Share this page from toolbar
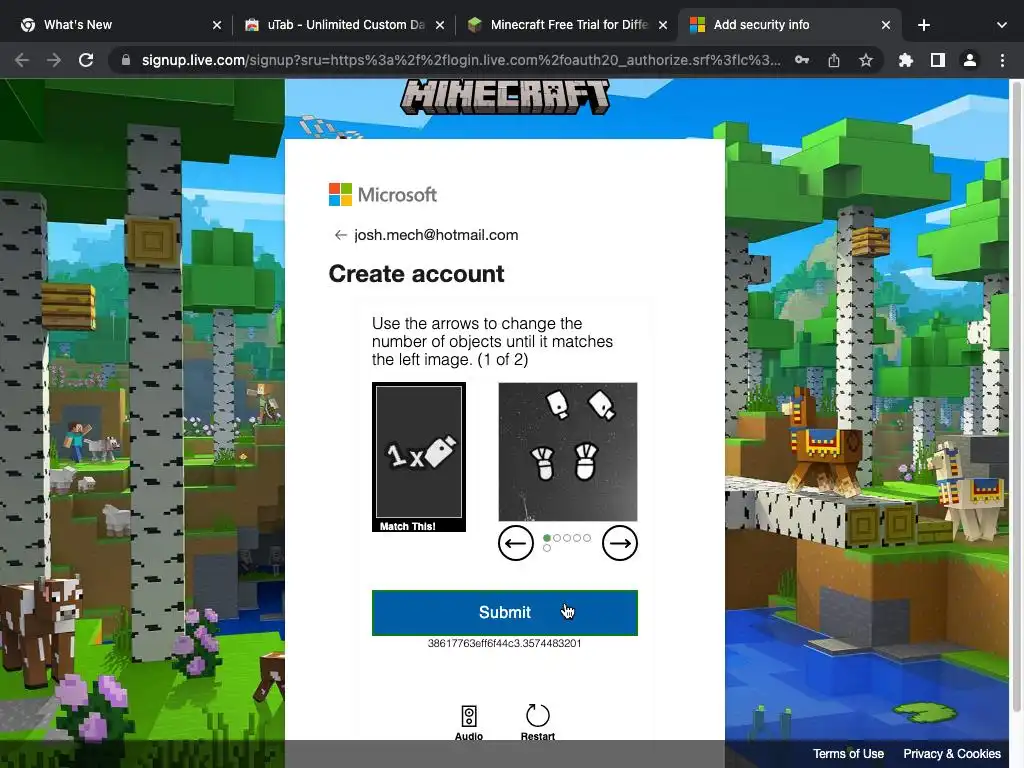Viewport: 1024px width, 768px height. [x=834, y=60]
